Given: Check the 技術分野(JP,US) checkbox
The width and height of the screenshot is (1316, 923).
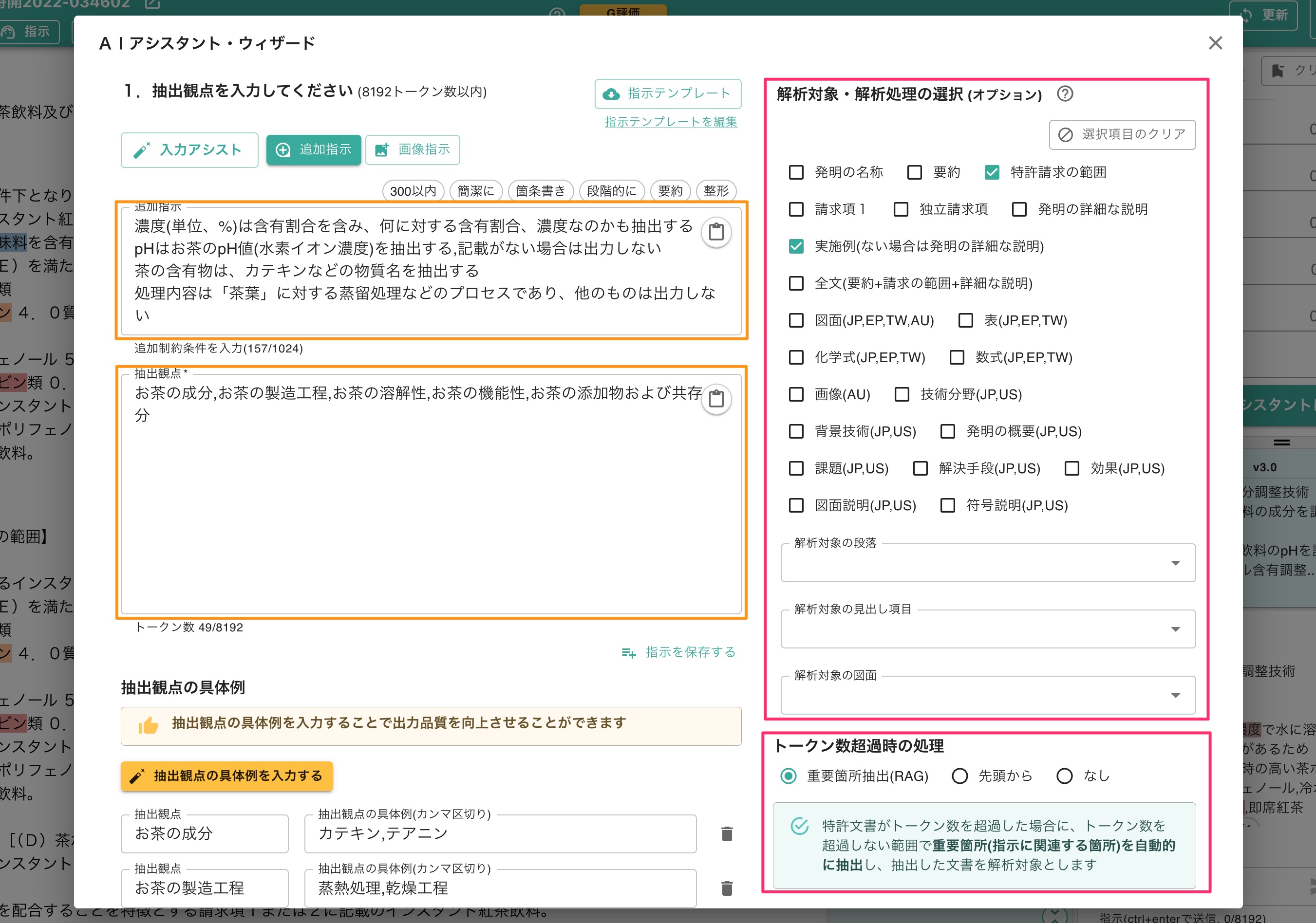Looking at the screenshot, I should [x=902, y=394].
